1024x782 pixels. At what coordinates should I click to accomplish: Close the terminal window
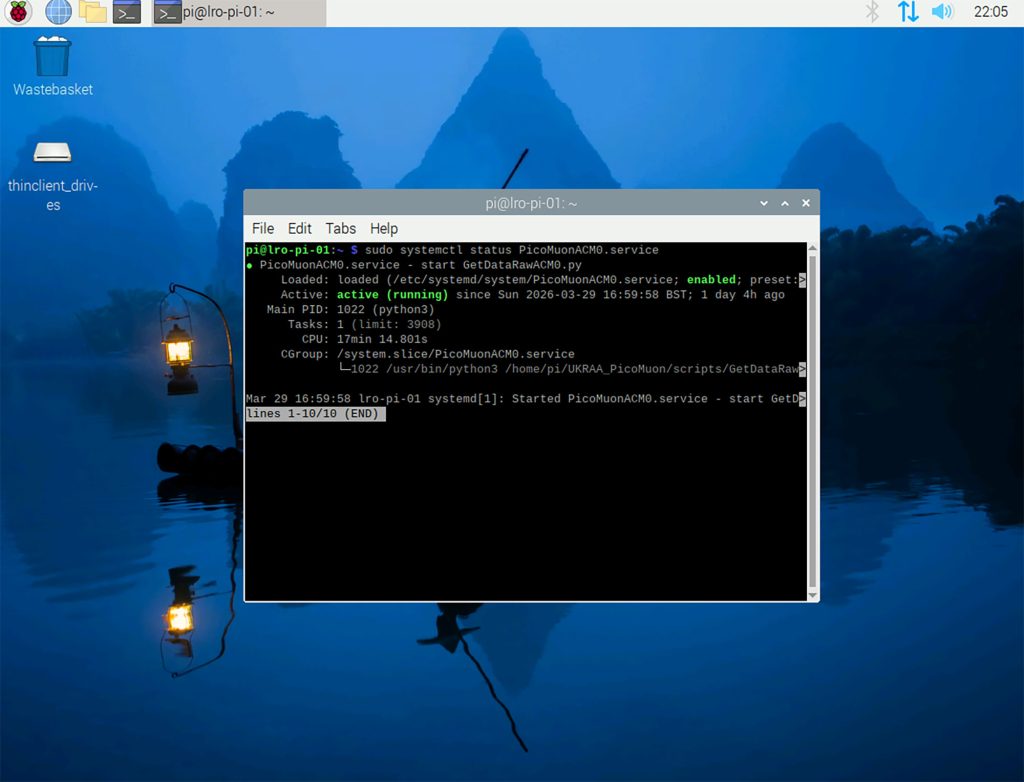pyautogui.click(x=805, y=203)
